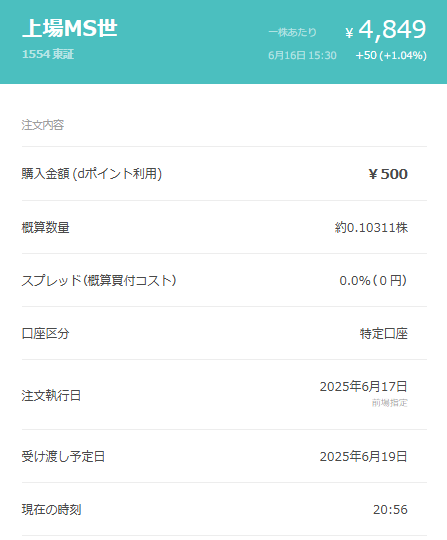Click the スプレッド(概算買付コスト) label
447x540 pixels.
coord(99,281)
